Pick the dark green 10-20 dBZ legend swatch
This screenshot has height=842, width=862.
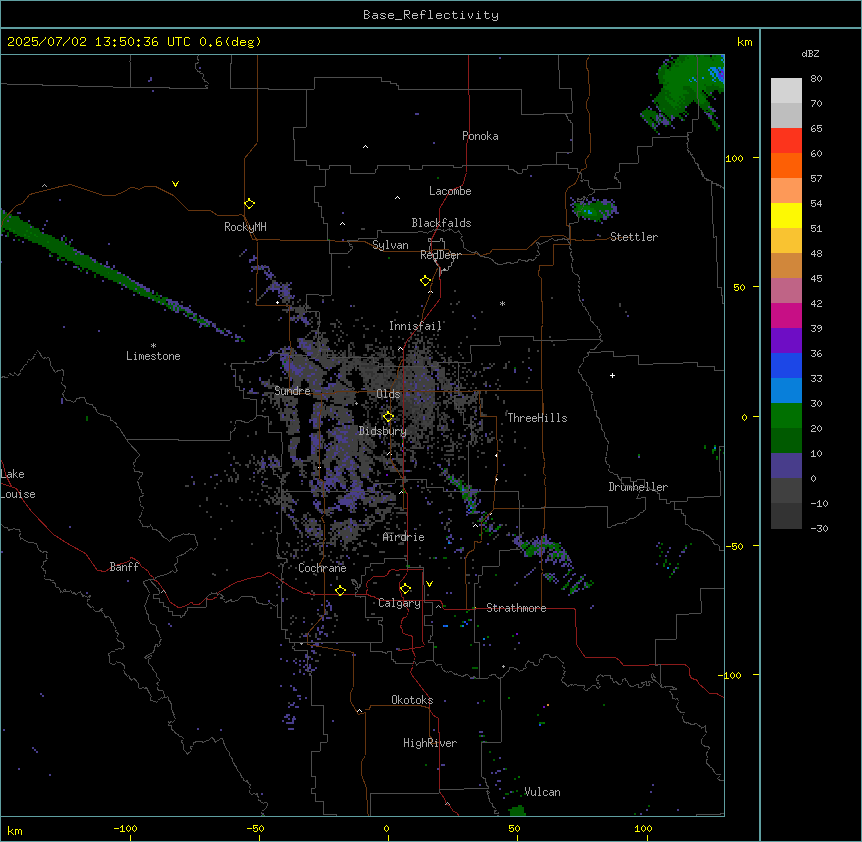[x=786, y=441]
